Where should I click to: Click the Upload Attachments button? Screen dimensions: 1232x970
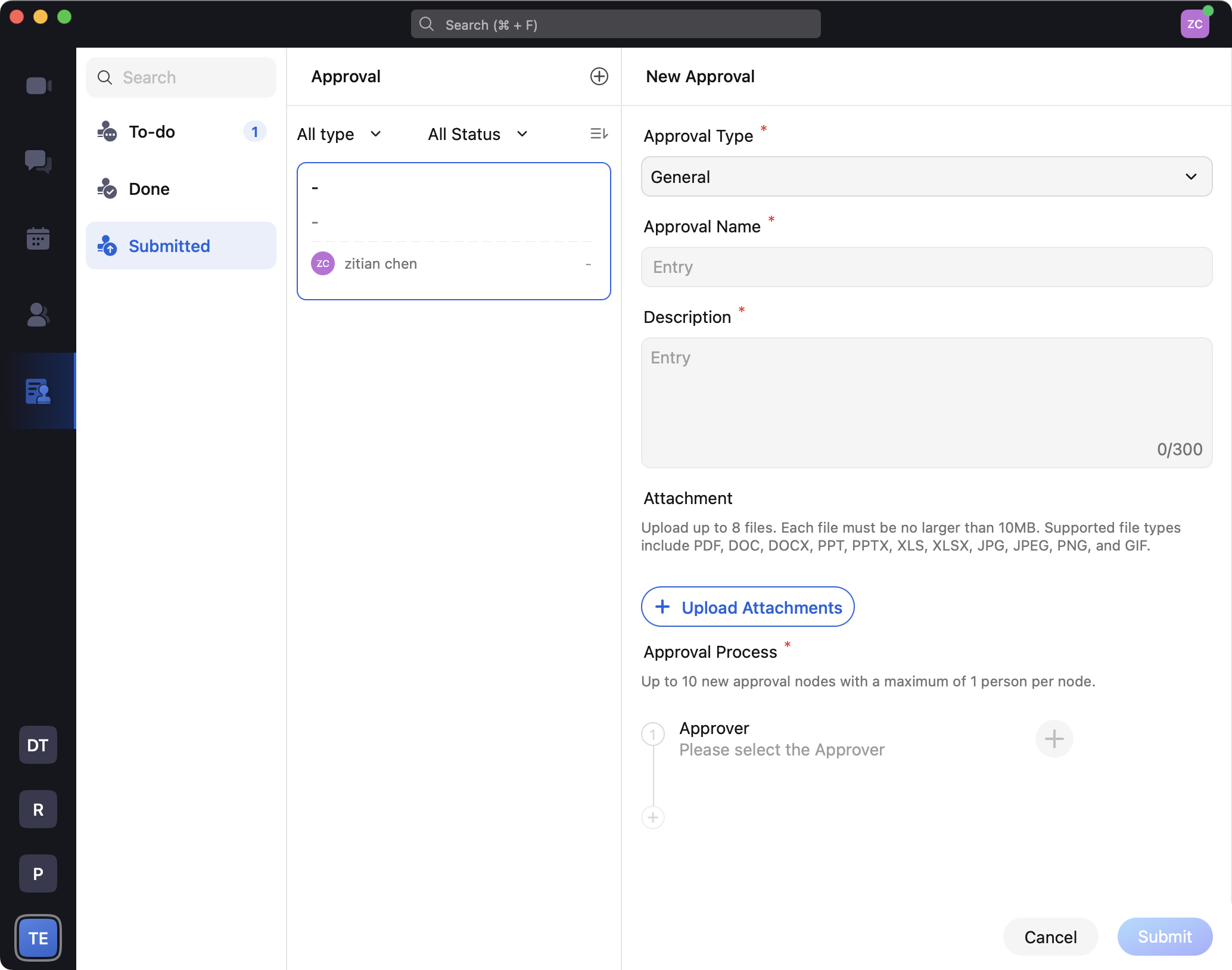click(748, 607)
